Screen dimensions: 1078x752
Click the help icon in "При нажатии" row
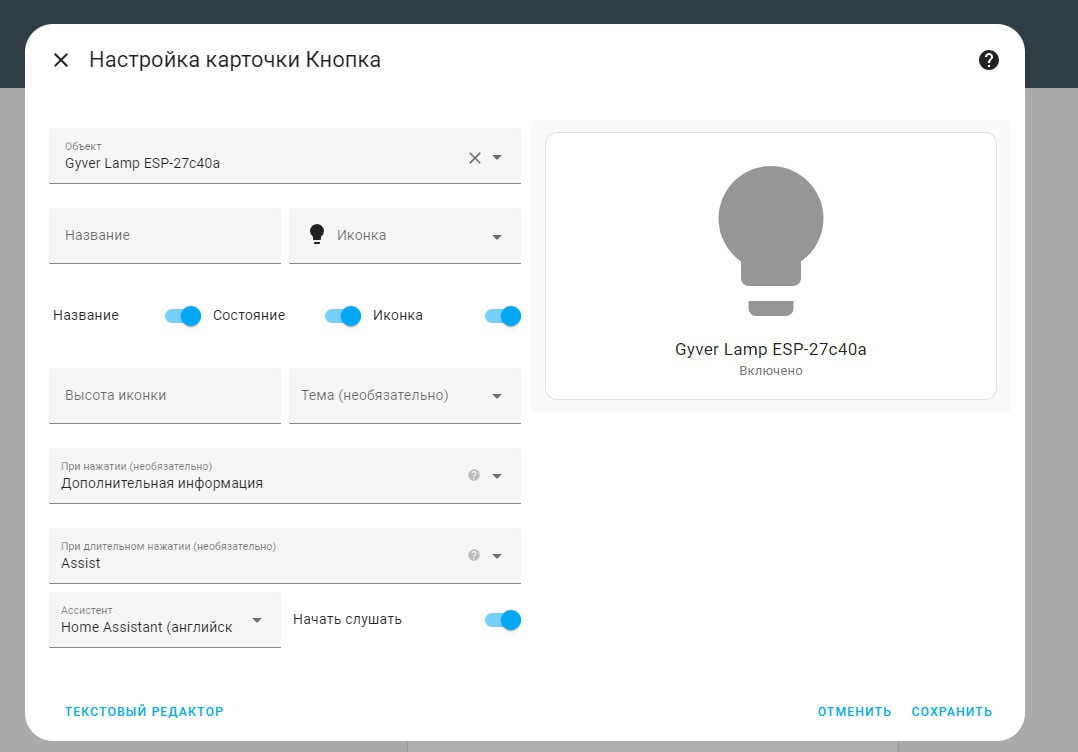pos(472,475)
